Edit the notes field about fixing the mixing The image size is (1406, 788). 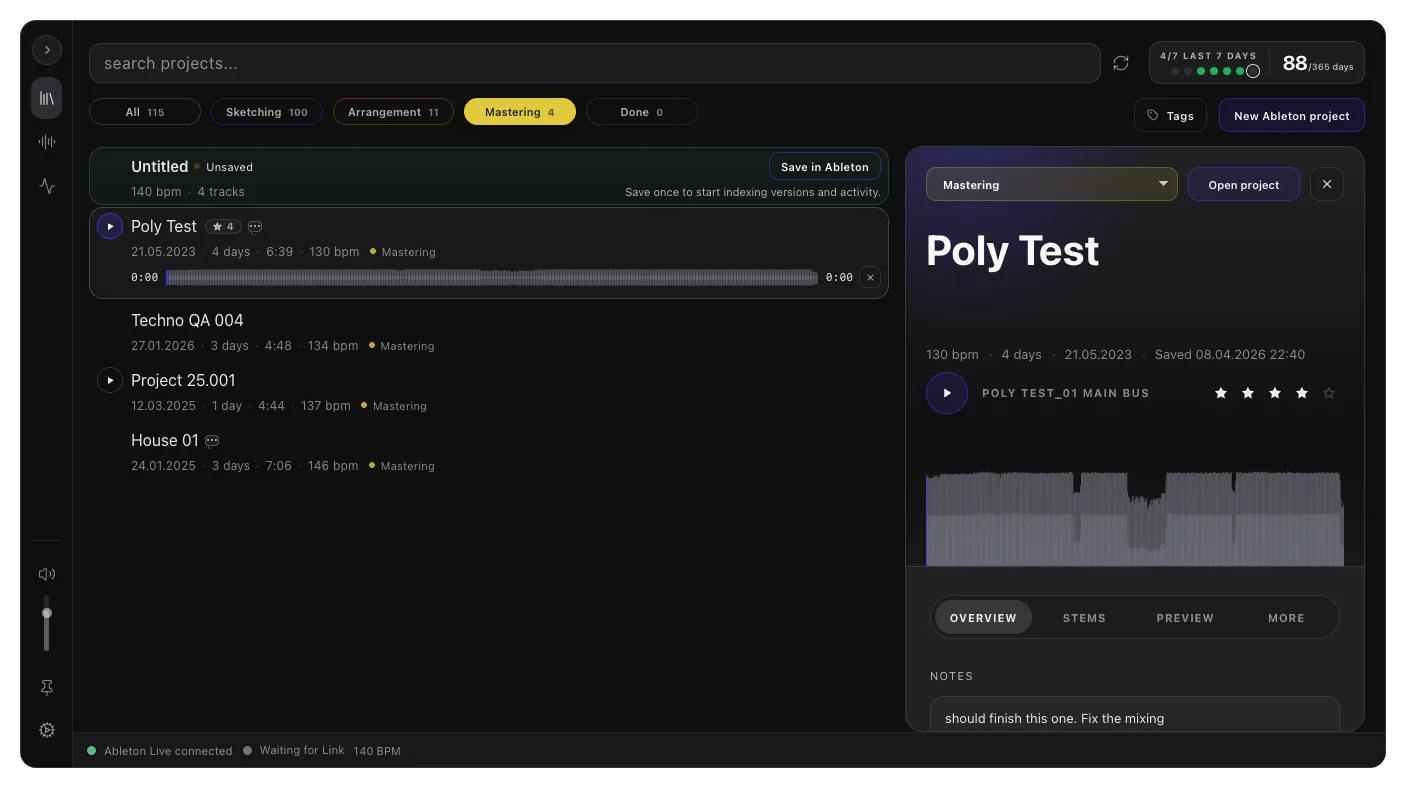[1134, 714]
